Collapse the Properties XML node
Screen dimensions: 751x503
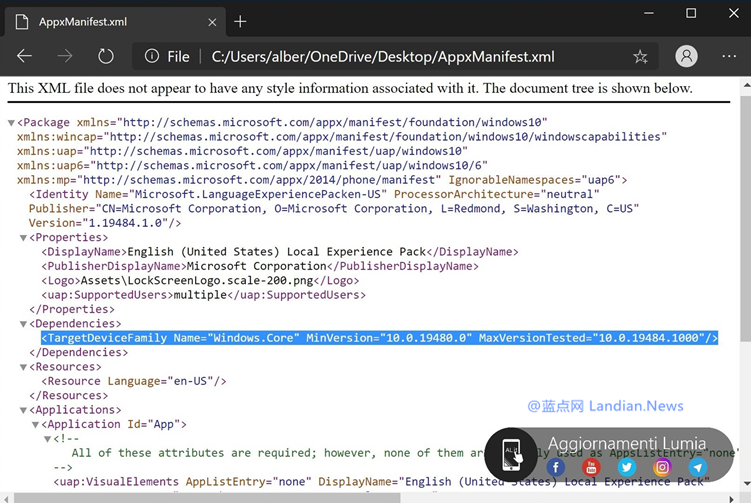(x=24, y=238)
